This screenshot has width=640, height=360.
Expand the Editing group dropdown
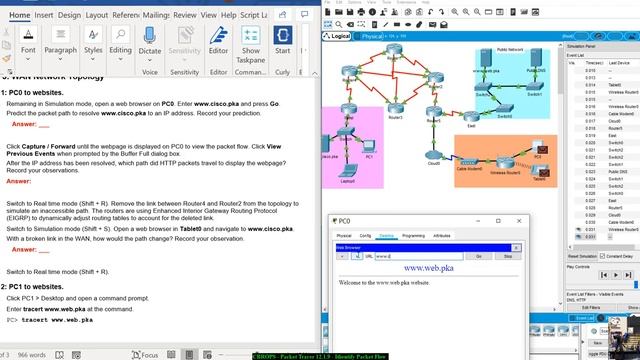[x=120, y=60]
